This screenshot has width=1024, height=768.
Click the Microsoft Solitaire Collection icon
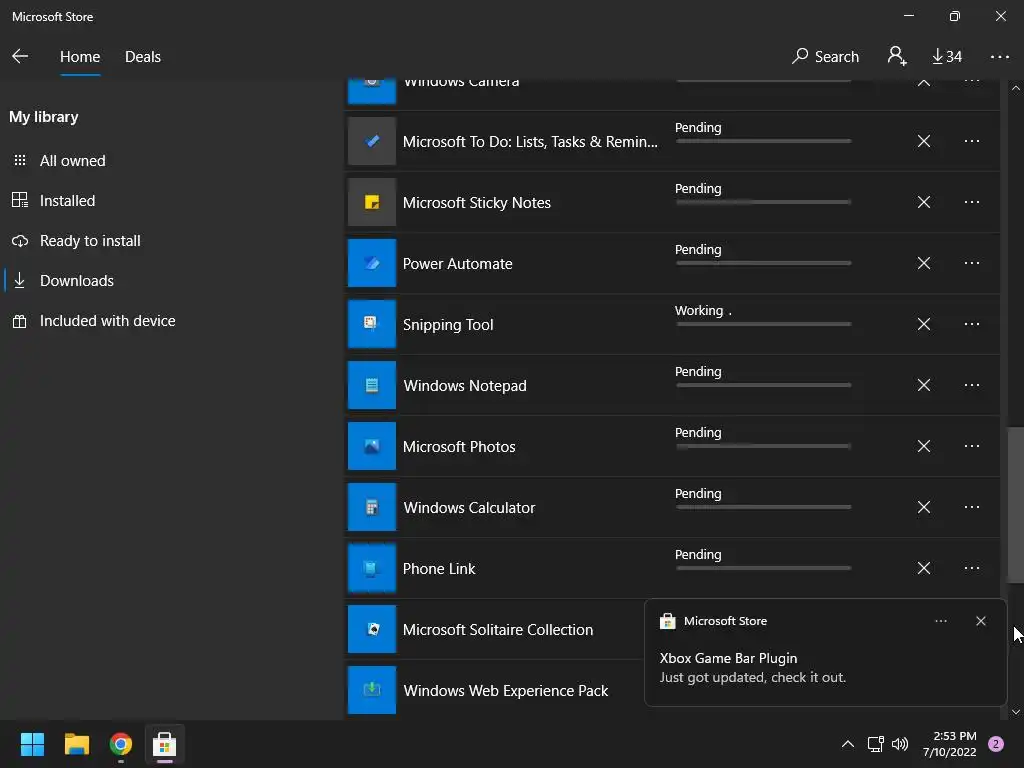click(x=372, y=630)
